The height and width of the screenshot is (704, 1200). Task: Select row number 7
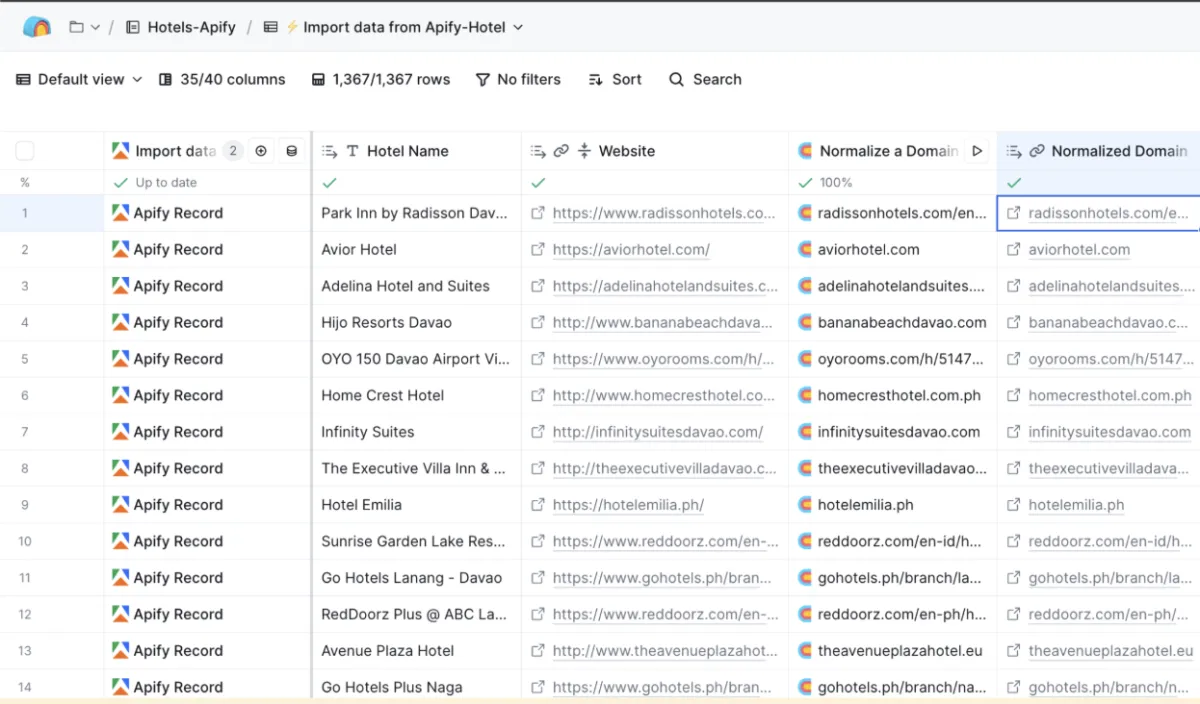pyautogui.click(x=25, y=432)
